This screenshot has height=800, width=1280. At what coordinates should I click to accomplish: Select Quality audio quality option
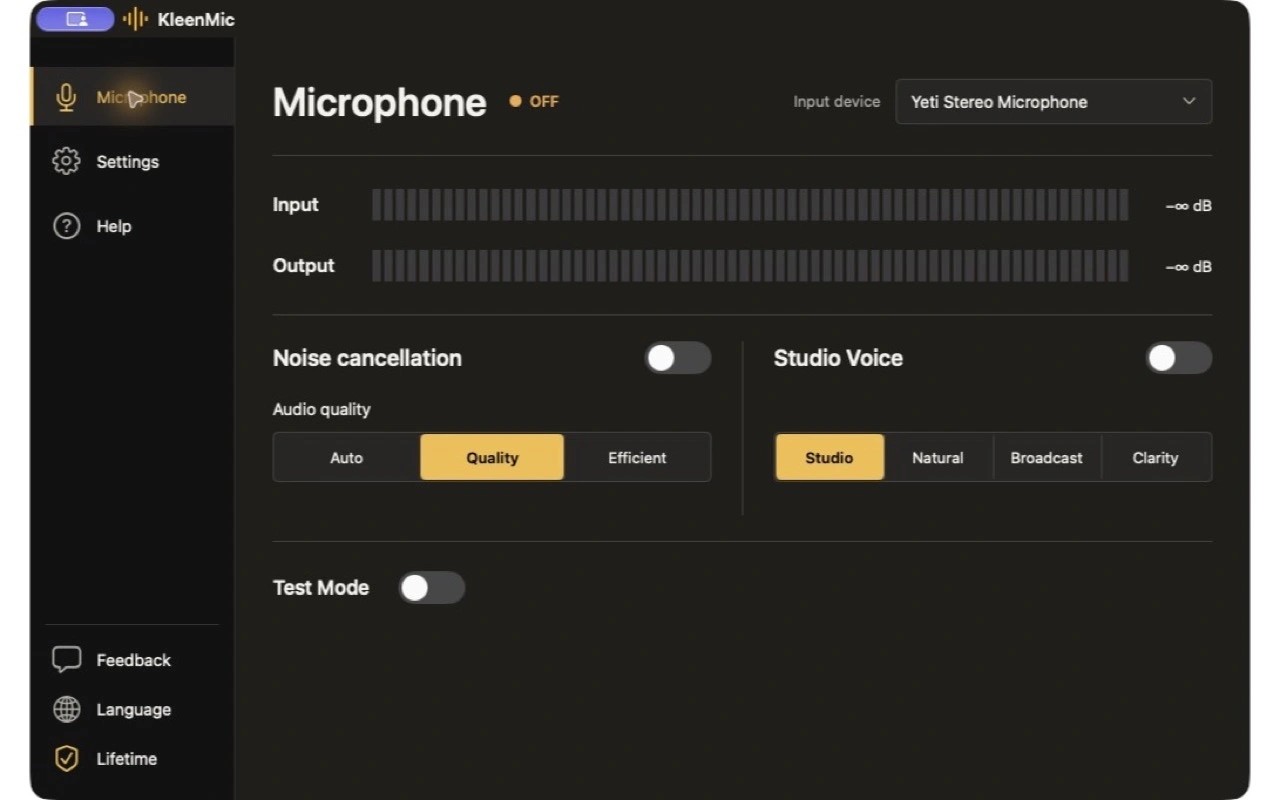click(492, 457)
